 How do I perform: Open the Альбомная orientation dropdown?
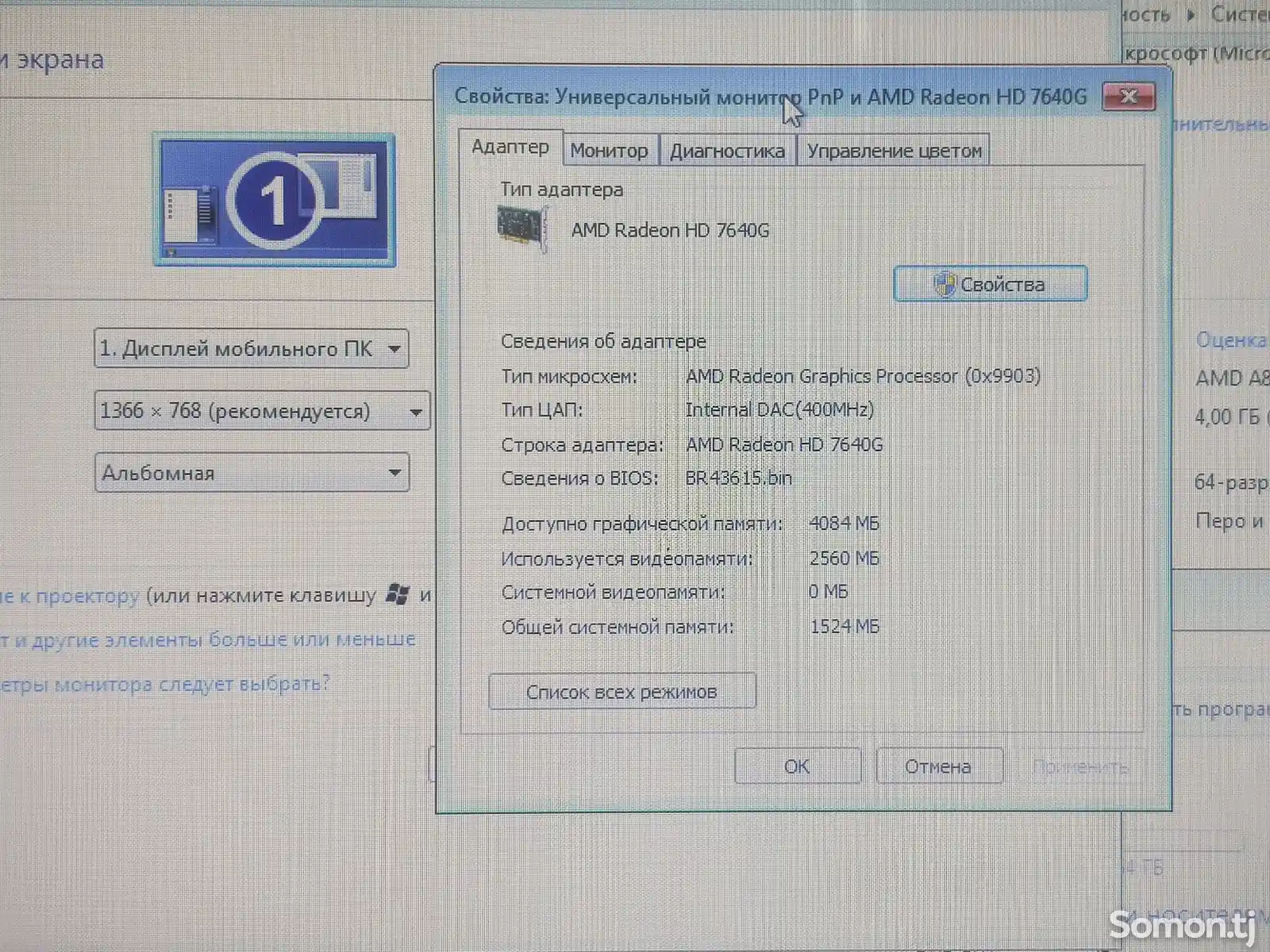(252, 473)
